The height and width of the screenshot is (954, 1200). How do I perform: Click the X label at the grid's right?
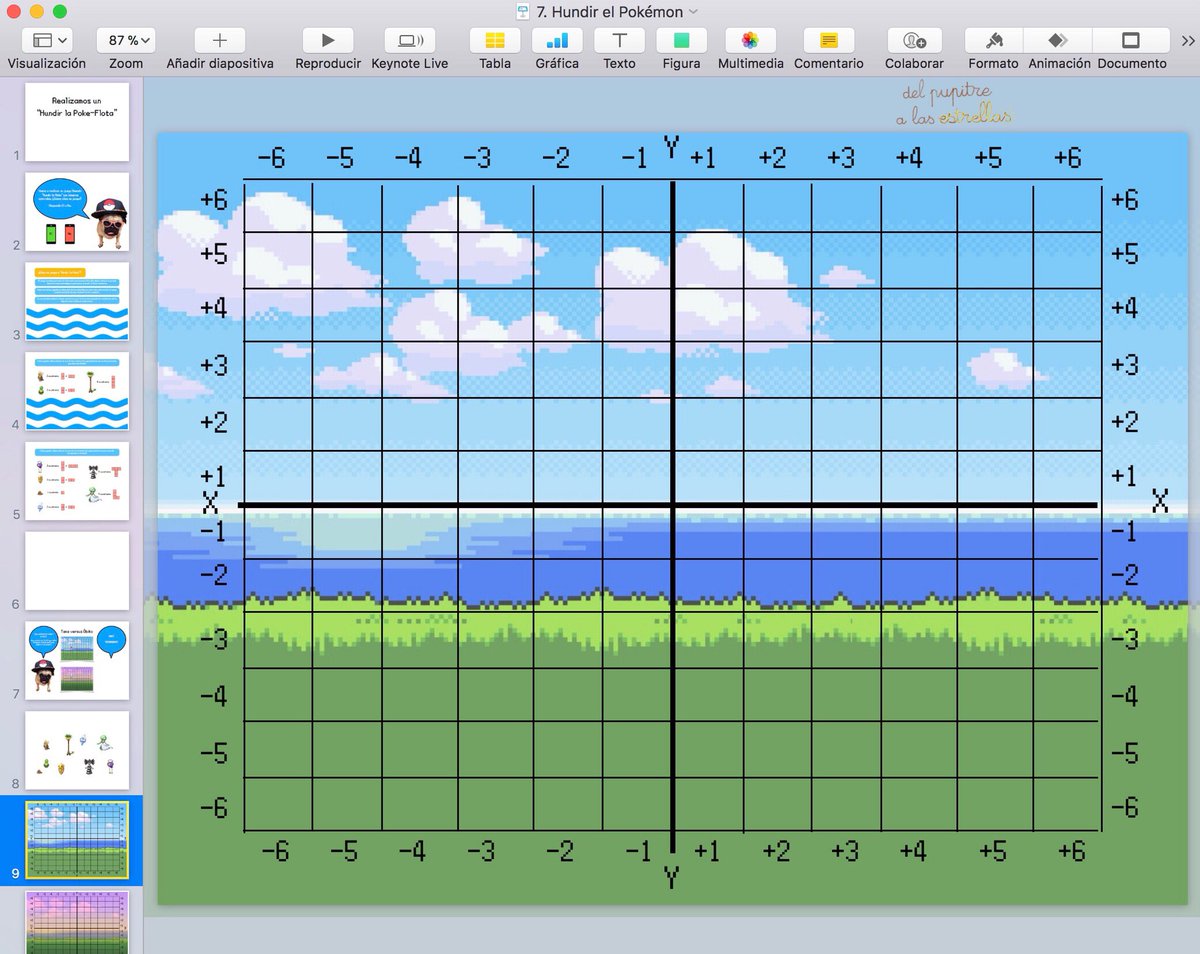pyautogui.click(x=1160, y=501)
